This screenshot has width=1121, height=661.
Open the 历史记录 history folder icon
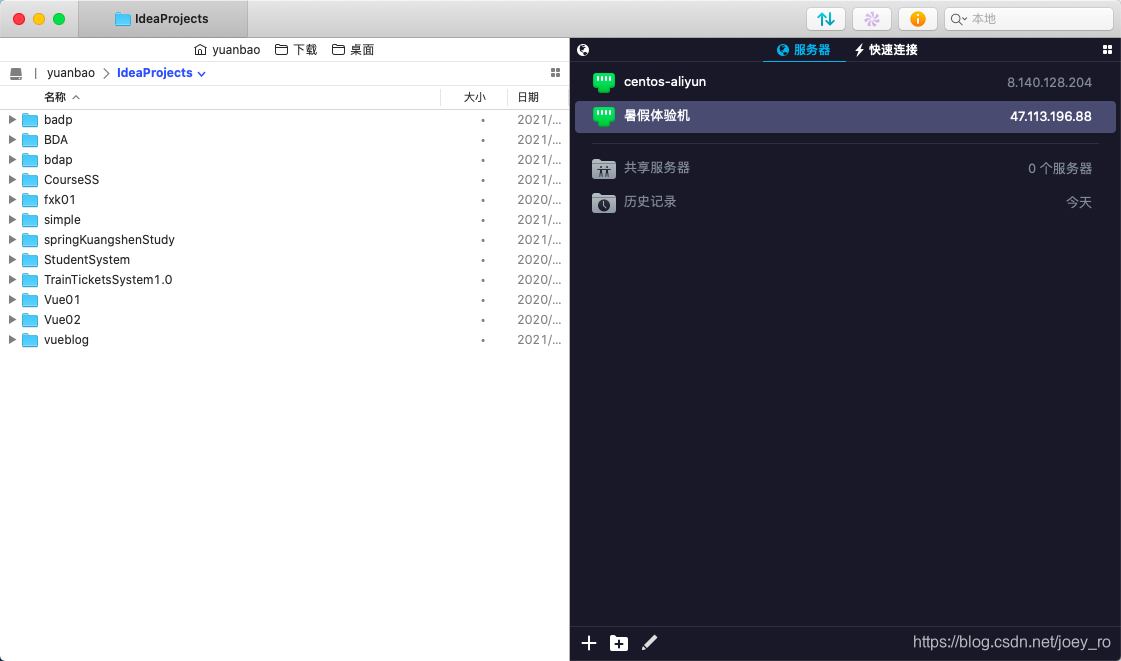tap(604, 202)
